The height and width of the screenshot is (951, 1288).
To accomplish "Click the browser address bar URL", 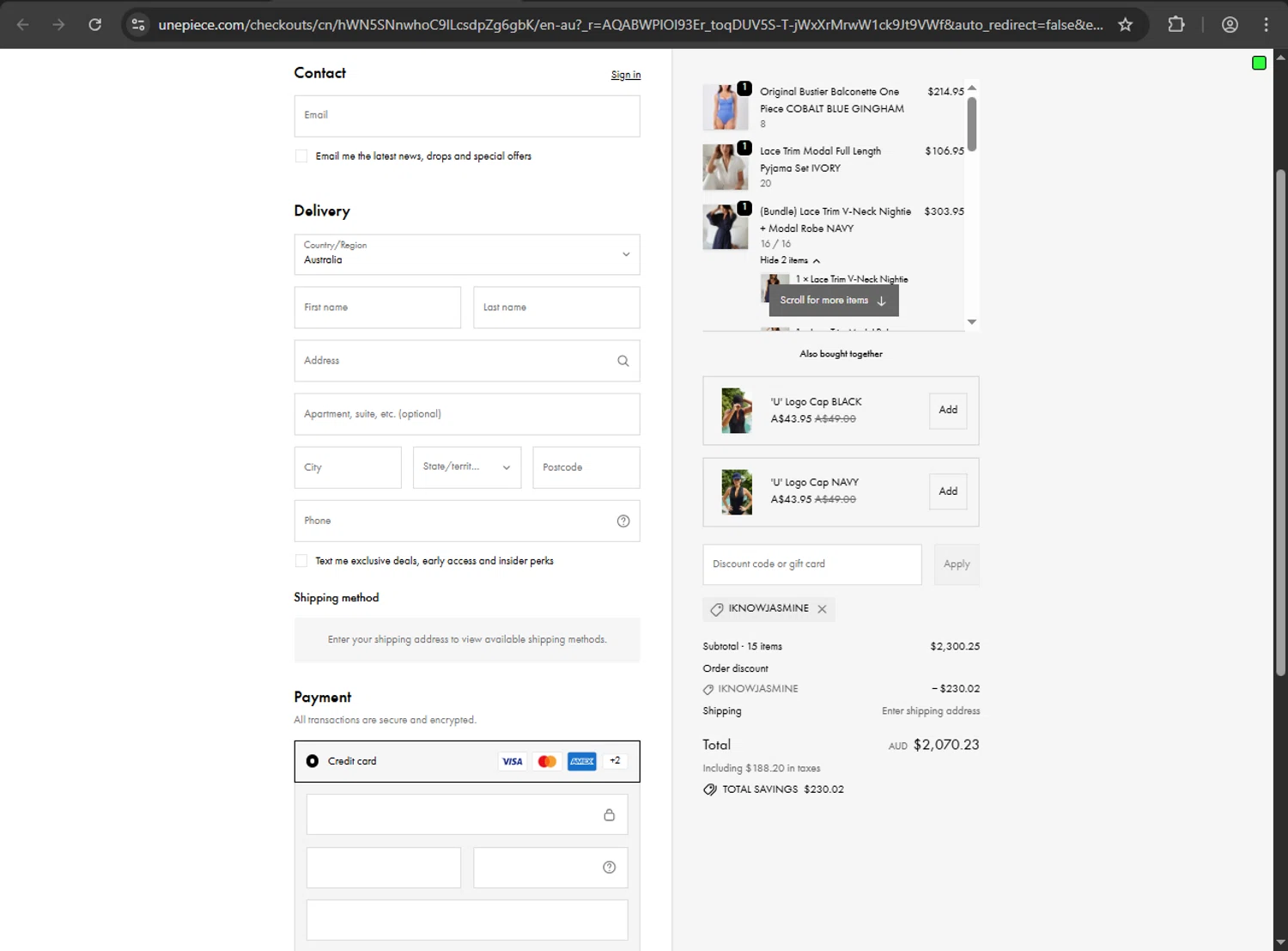I will coord(630,24).
